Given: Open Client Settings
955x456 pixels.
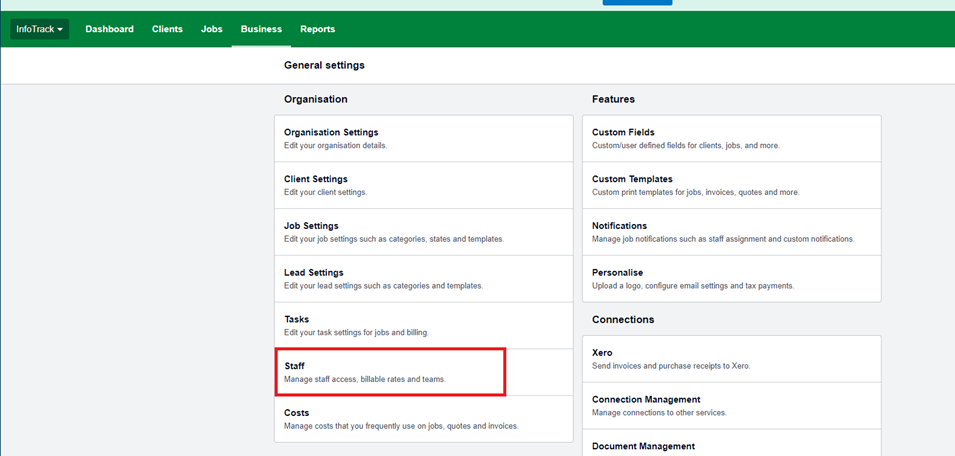Looking at the screenshot, I should 315,179.
